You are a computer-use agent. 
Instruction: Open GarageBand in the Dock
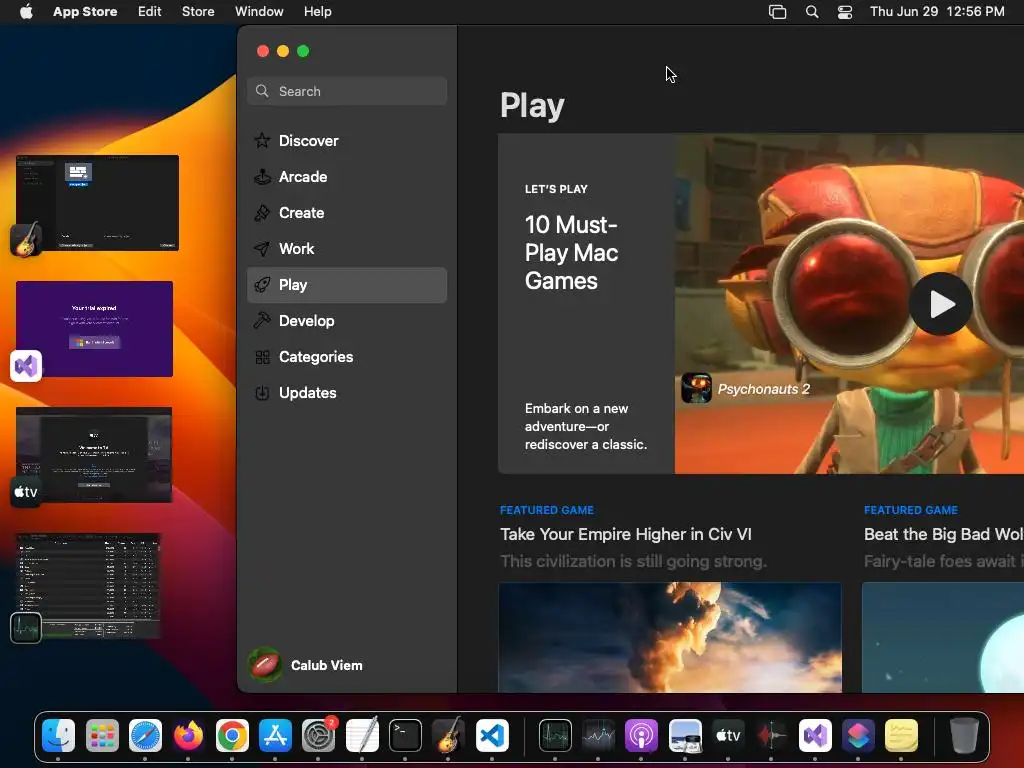448,736
